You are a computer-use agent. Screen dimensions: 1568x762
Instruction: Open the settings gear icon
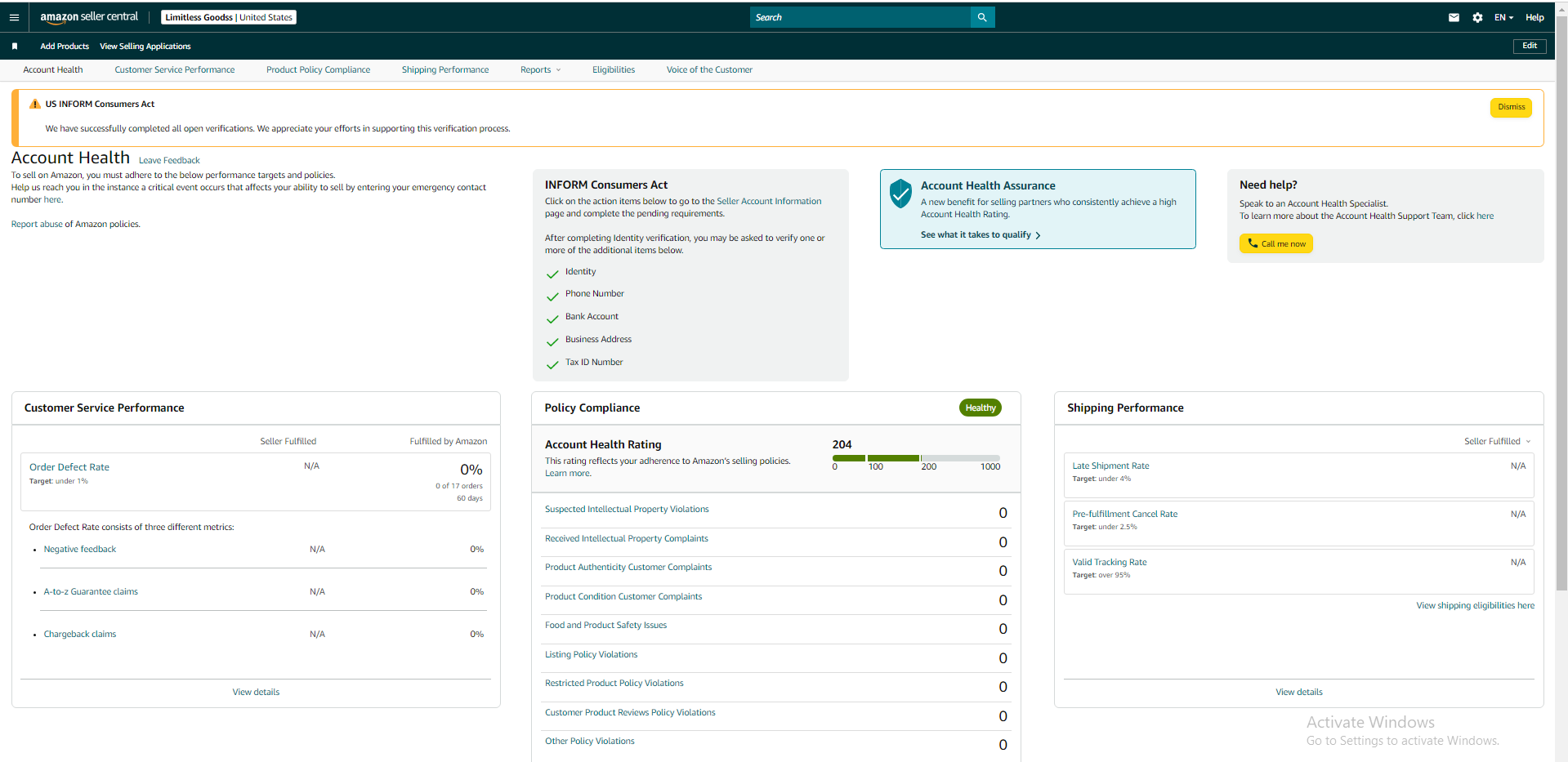[1477, 17]
